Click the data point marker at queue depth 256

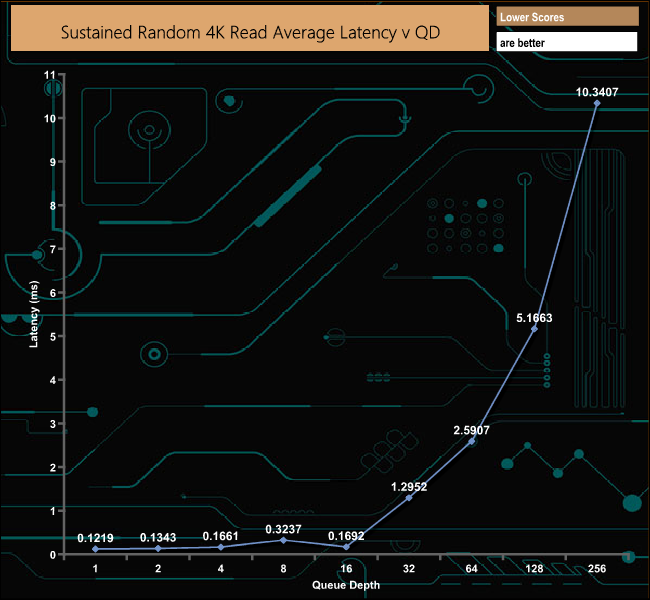click(597, 103)
